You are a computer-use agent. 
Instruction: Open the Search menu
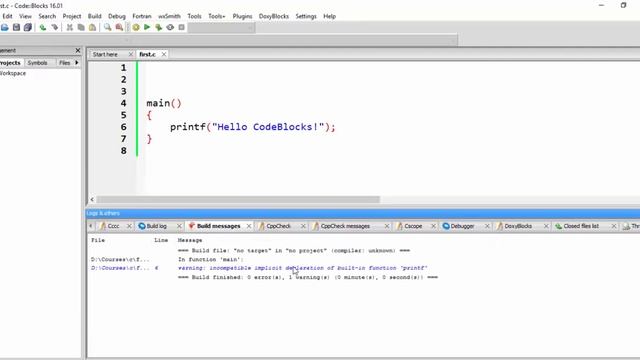(x=47, y=16)
